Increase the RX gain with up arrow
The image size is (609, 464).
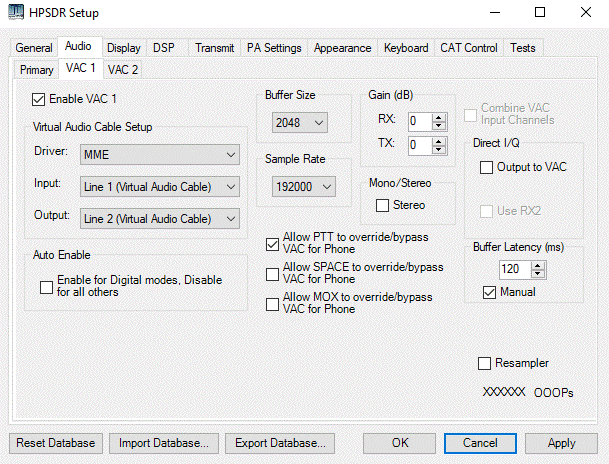tap(439, 118)
